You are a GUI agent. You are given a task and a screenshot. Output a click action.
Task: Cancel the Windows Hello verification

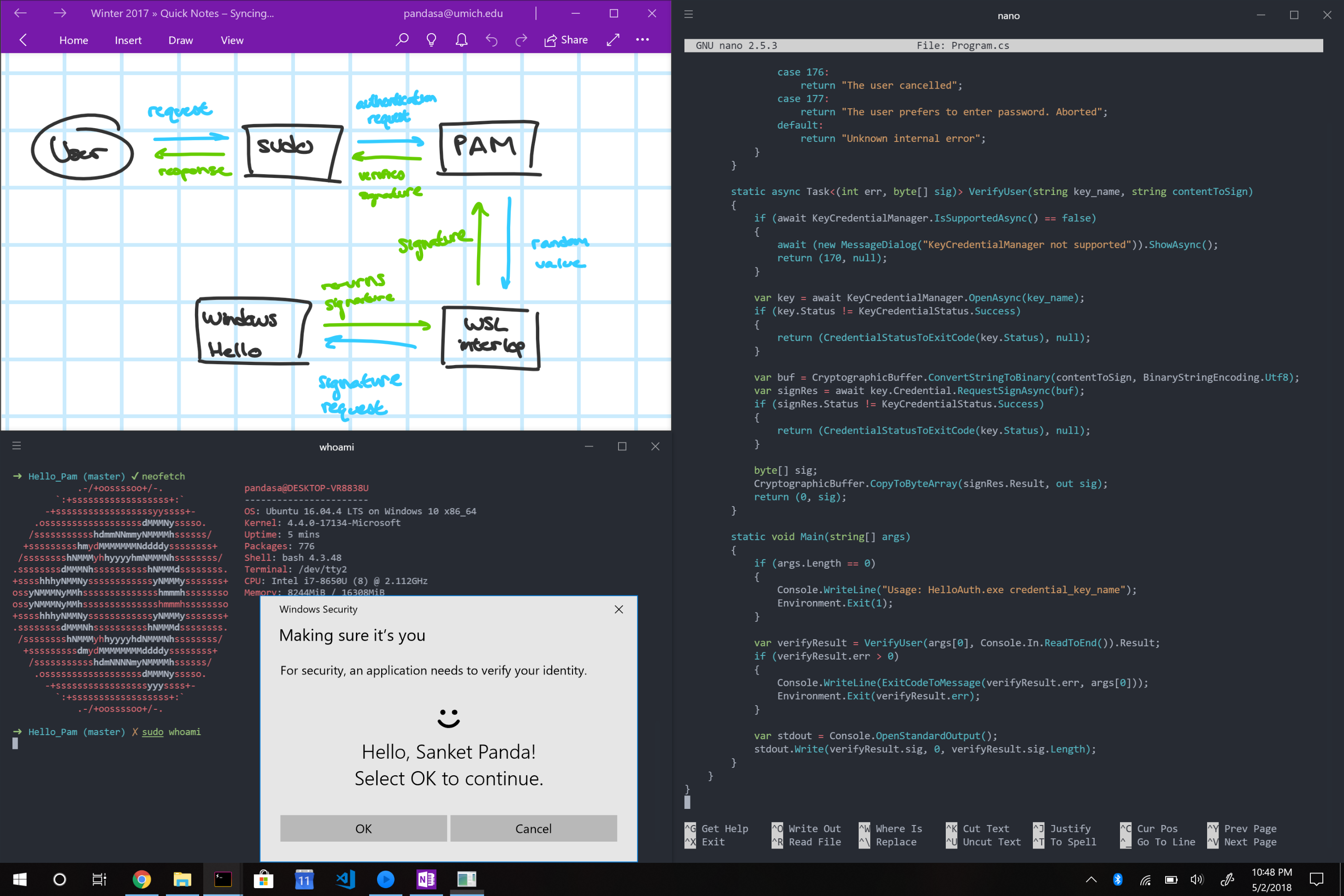coord(533,828)
